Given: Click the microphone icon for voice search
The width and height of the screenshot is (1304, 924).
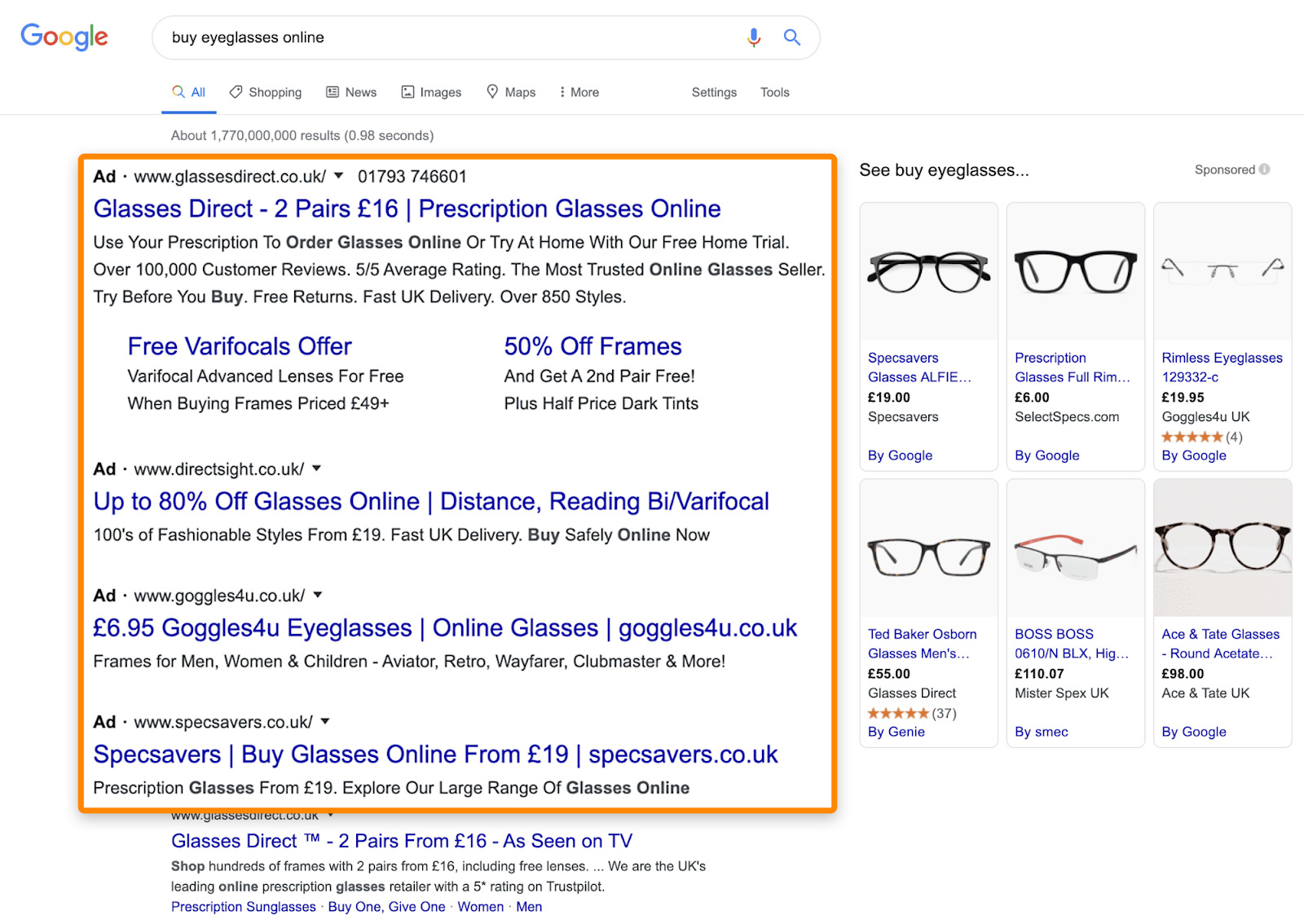Looking at the screenshot, I should pos(753,37).
